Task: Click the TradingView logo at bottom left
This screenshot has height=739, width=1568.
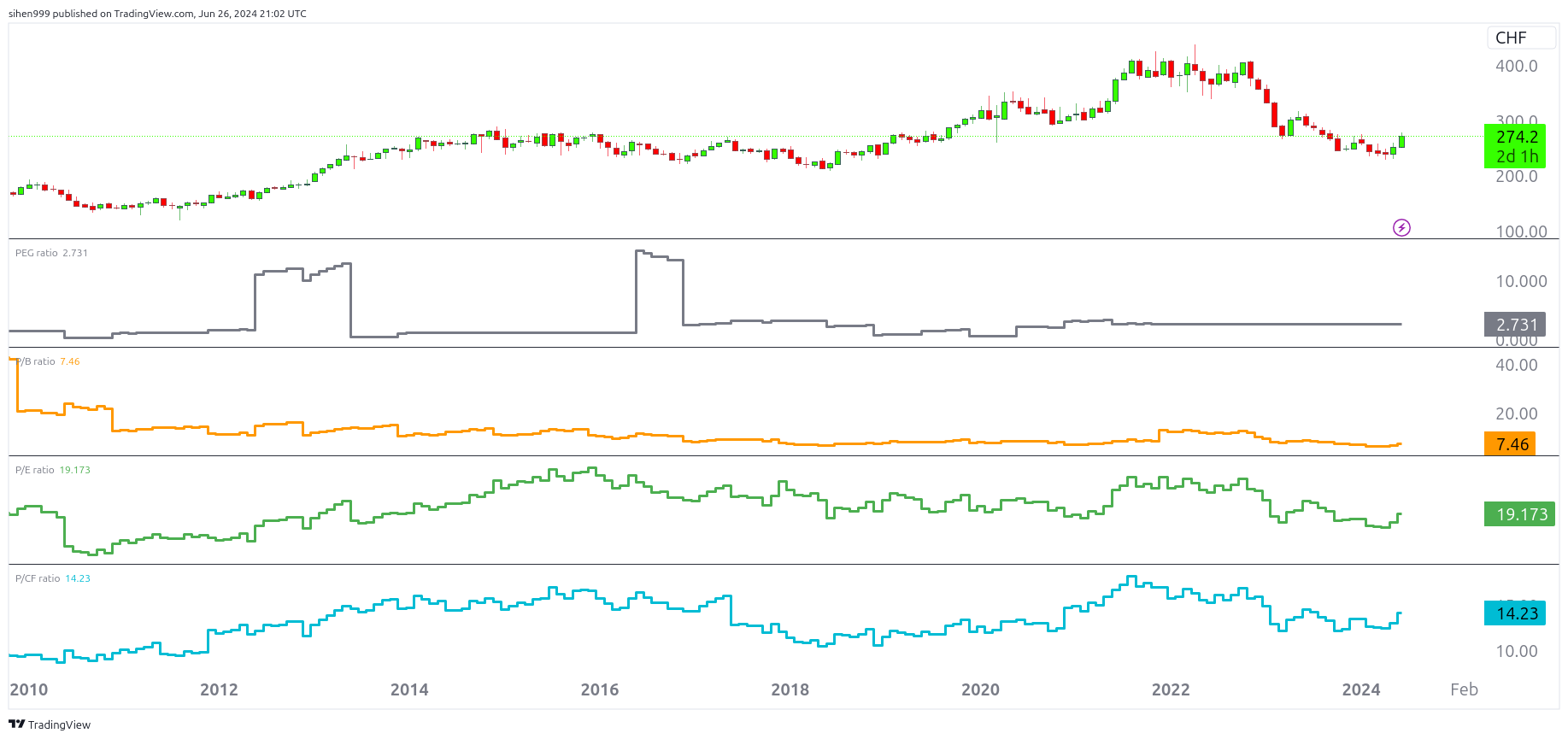Action: tap(50, 724)
